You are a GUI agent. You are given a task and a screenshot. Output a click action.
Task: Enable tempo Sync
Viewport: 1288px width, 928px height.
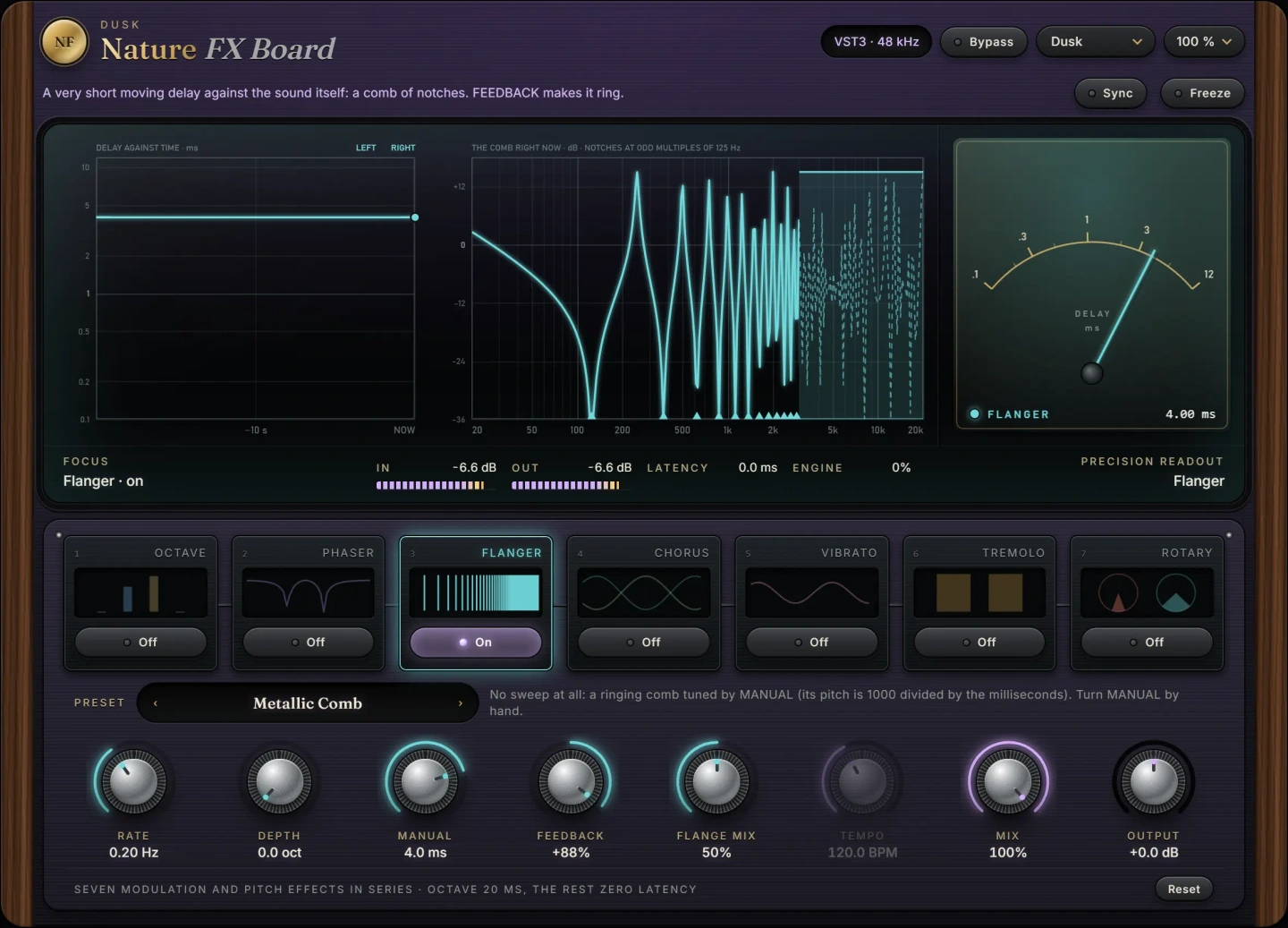click(x=1110, y=93)
